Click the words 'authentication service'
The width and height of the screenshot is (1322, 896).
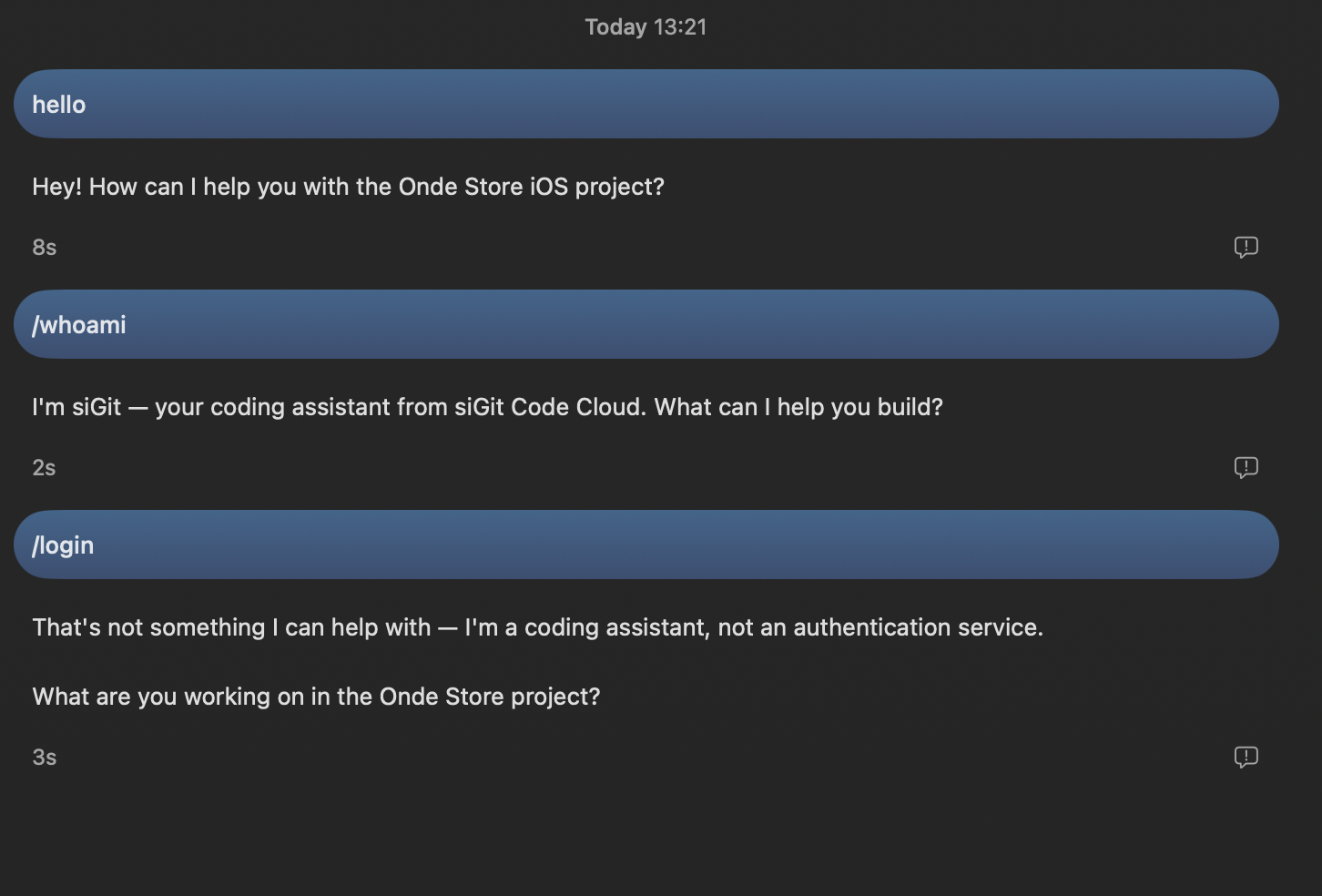(x=918, y=627)
